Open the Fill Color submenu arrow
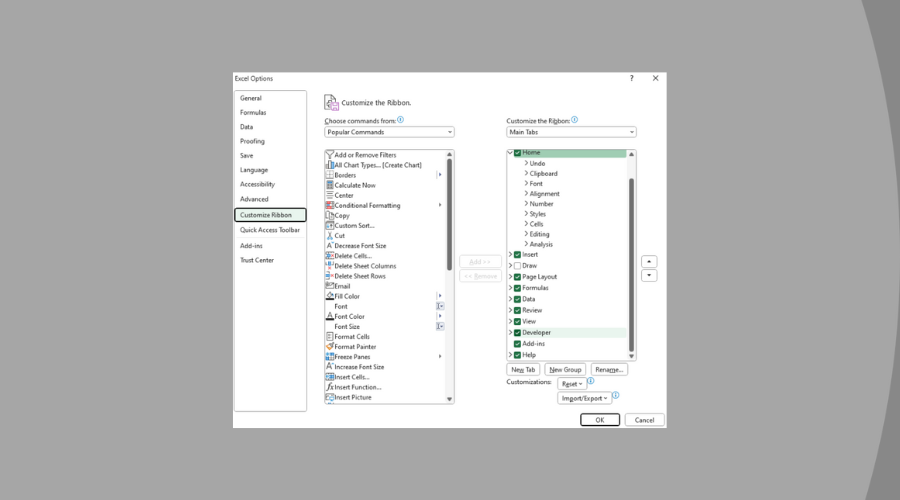The height and width of the screenshot is (500, 900). [440, 296]
